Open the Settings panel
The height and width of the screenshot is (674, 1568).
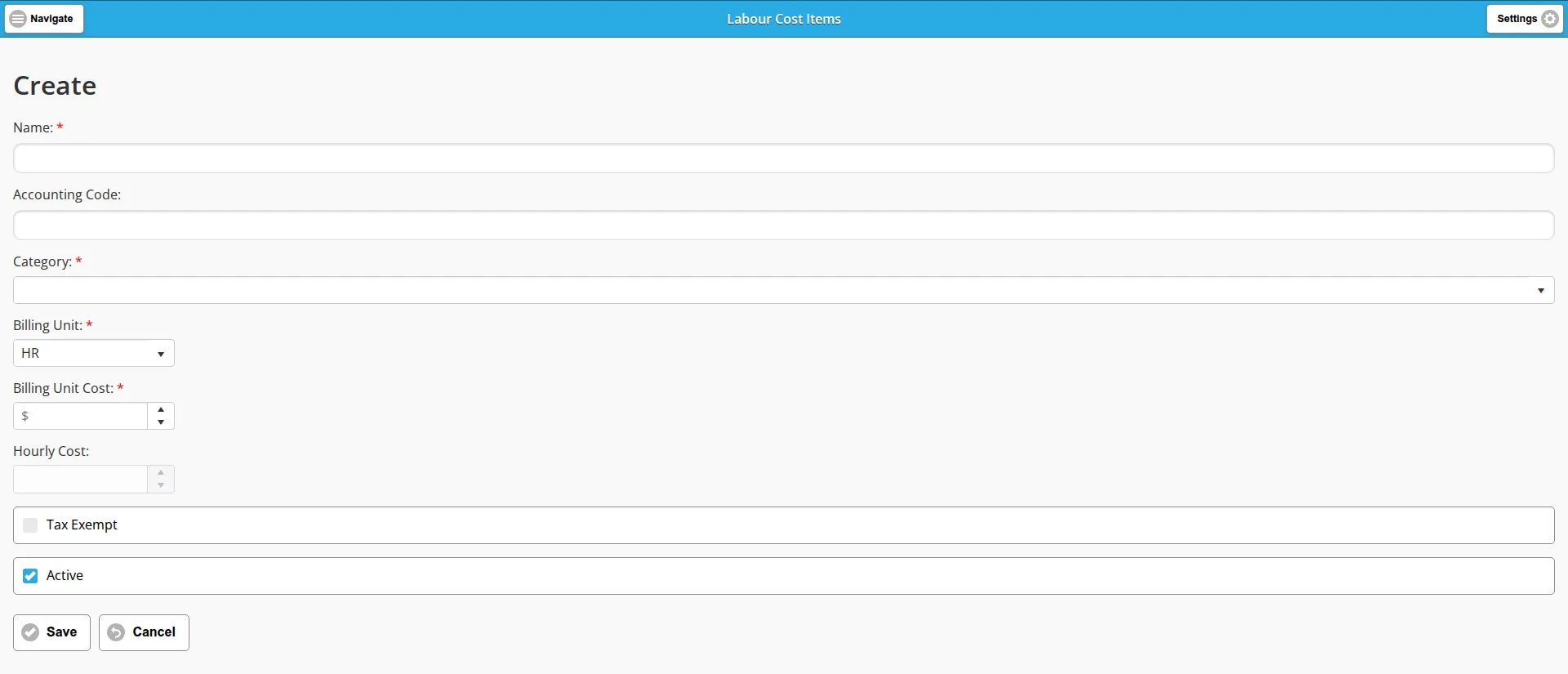[1525, 19]
